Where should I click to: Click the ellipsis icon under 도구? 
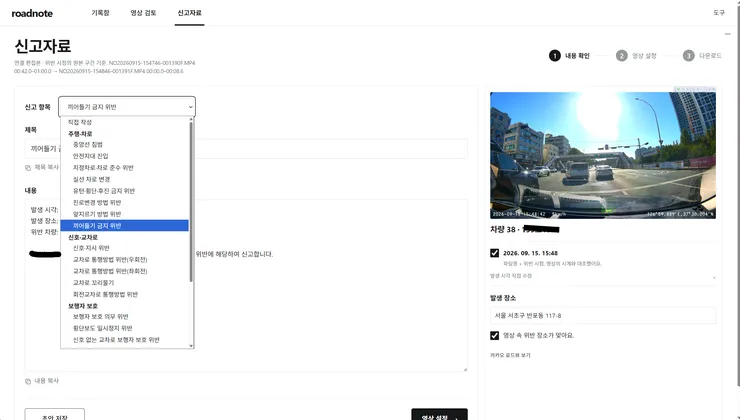(727, 34)
